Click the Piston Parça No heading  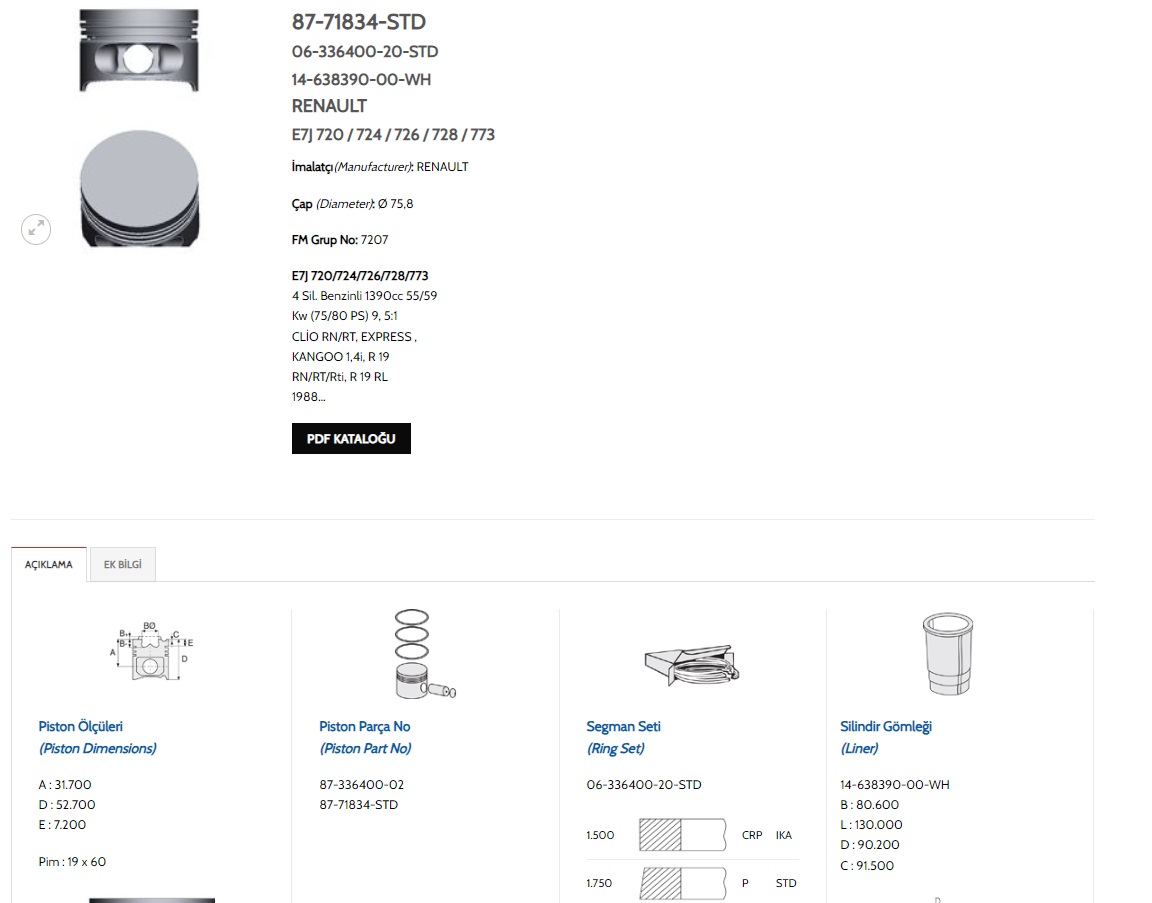pos(365,727)
